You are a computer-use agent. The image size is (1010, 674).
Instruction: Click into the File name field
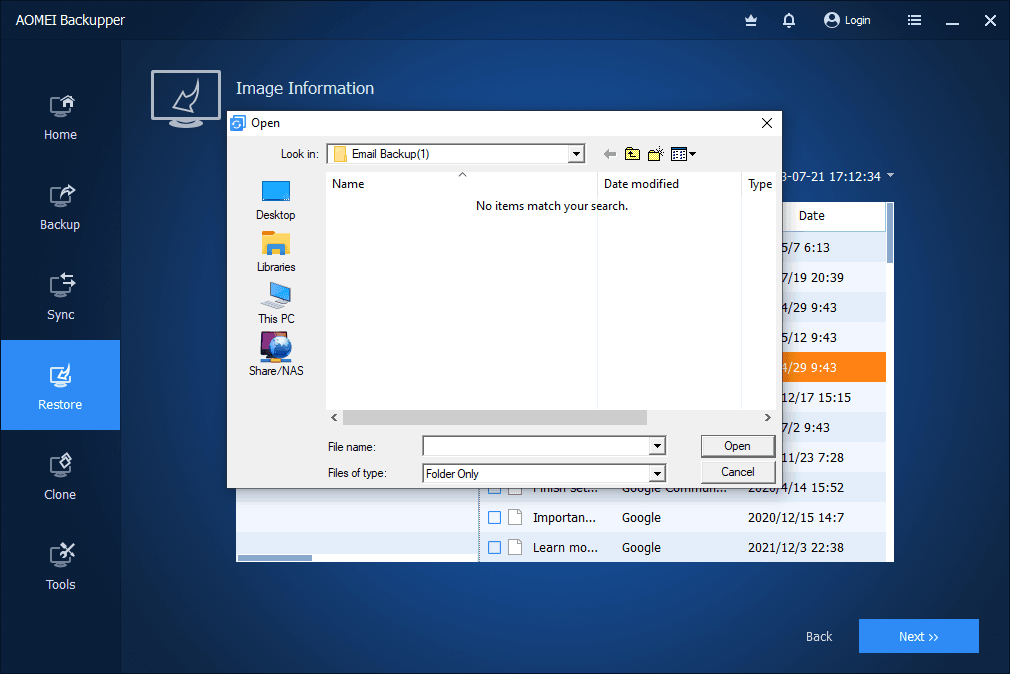coord(536,446)
